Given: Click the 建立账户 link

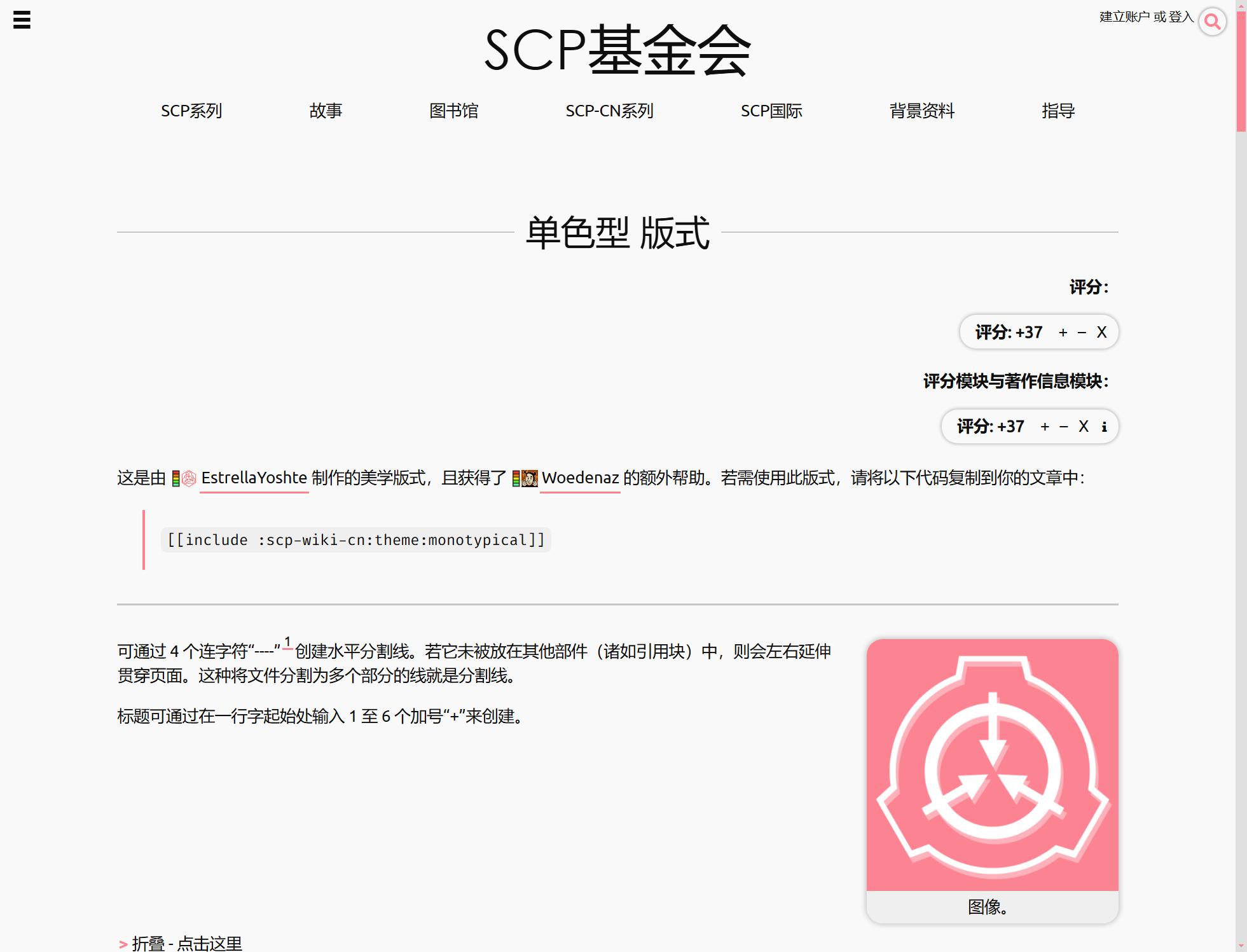Looking at the screenshot, I should 1124,17.
